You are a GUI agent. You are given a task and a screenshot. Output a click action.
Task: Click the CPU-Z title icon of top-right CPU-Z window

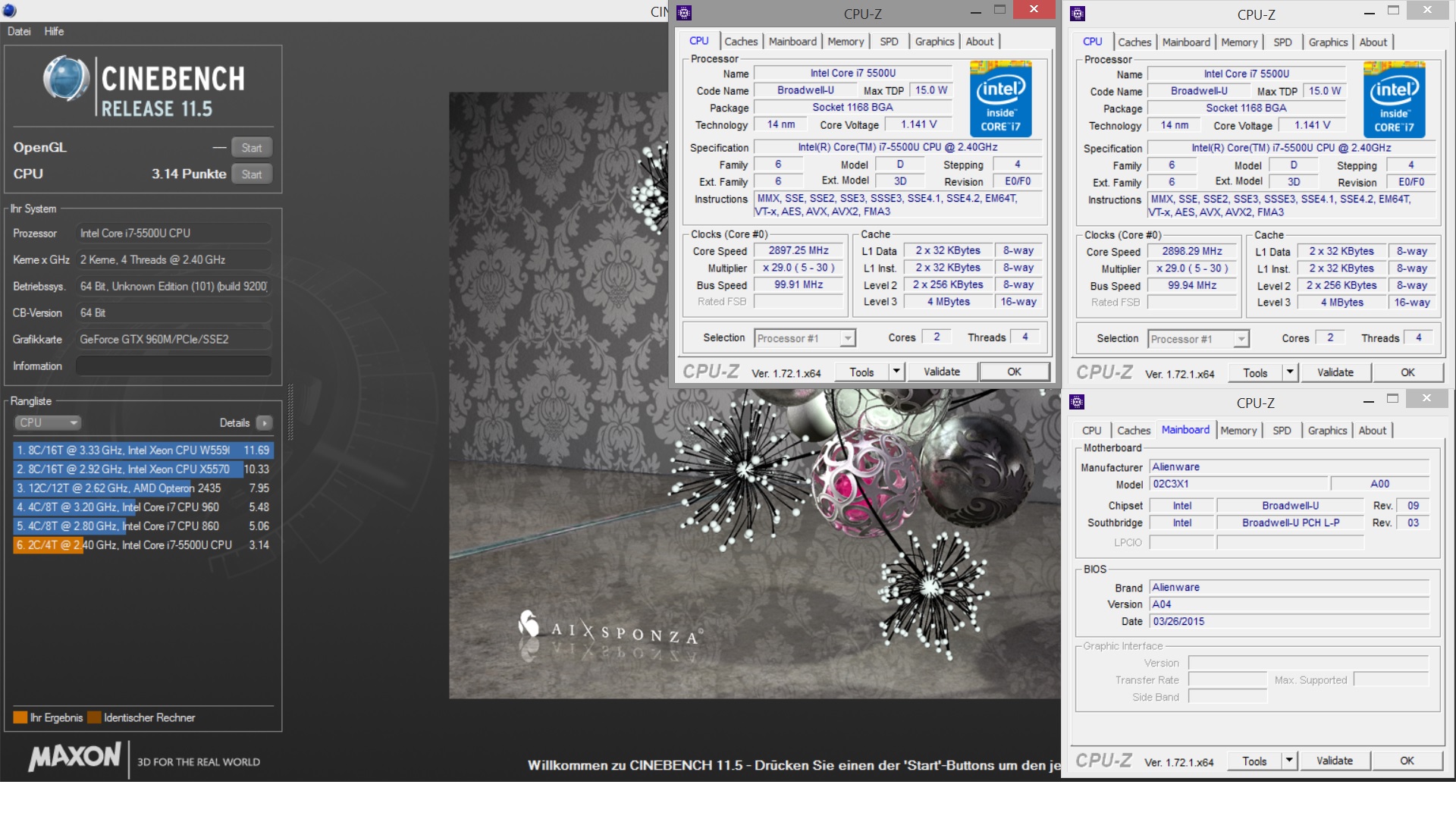pyautogui.click(x=1078, y=14)
